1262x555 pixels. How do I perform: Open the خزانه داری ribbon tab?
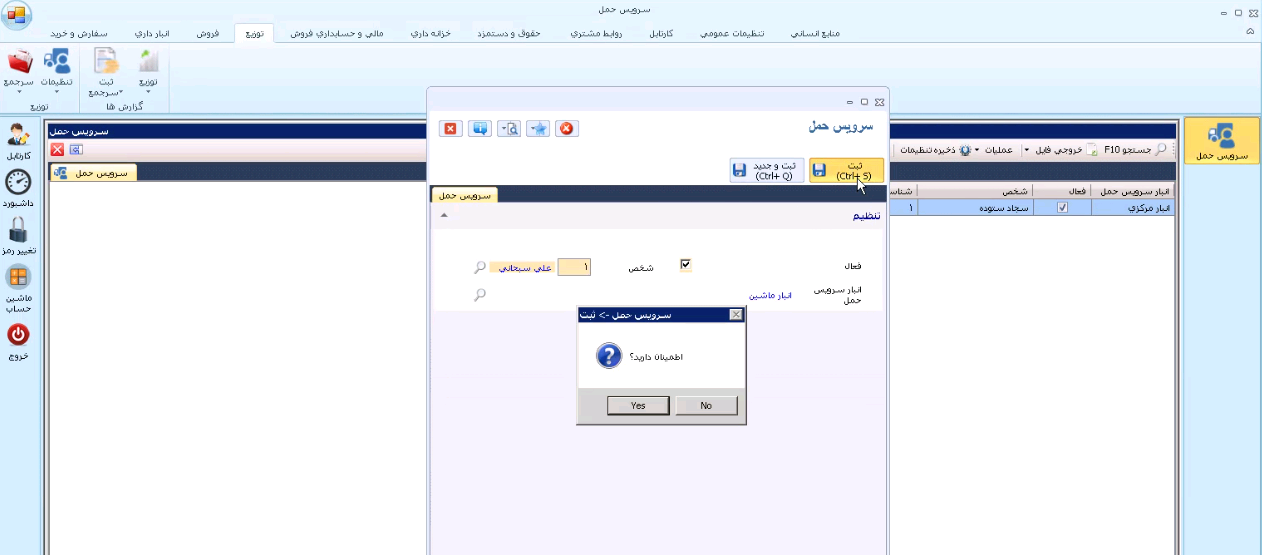(x=431, y=33)
